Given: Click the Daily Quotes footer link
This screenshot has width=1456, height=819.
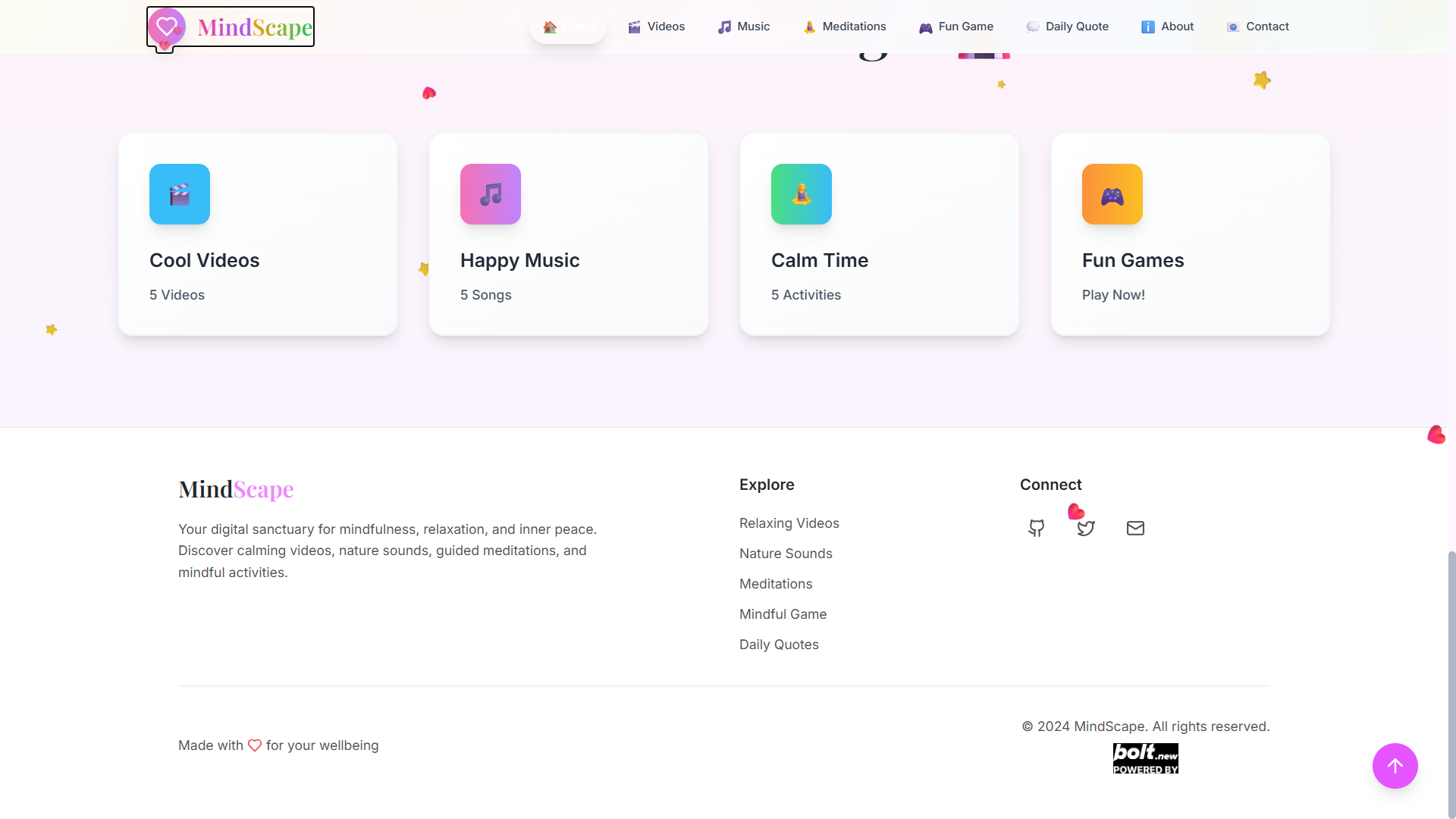Looking at the screenshot, I should pyautogui.click(x=779, y=645).
